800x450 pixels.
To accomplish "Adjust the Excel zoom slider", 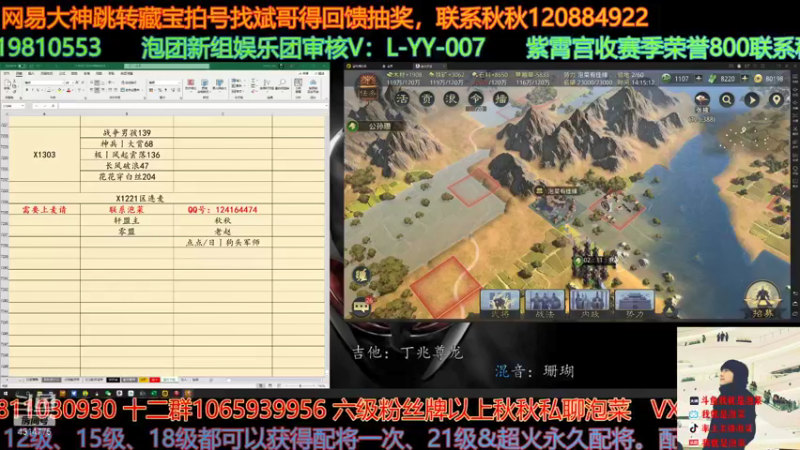I will (x=302, y=386).
